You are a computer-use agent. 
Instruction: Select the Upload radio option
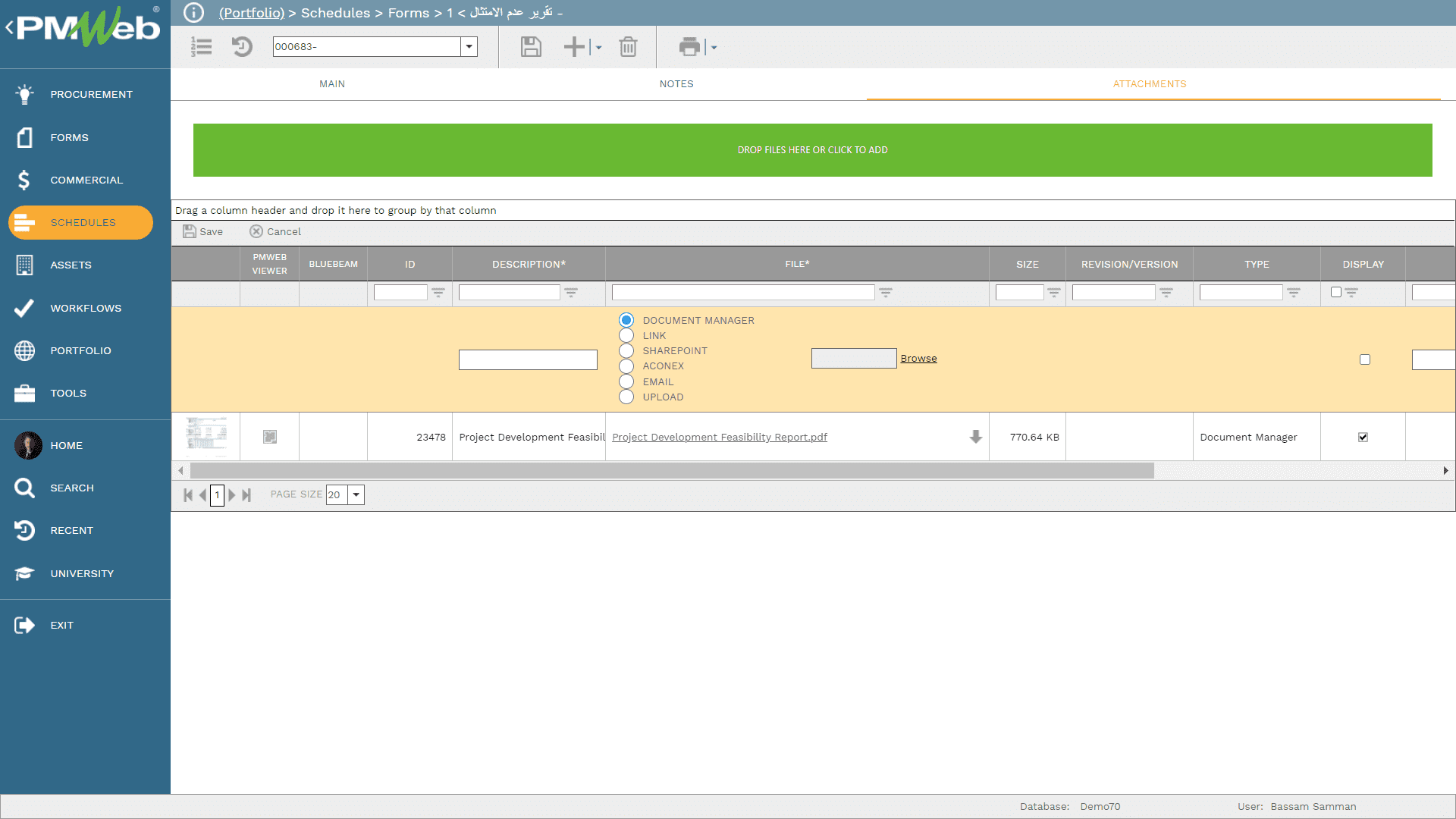[626, 397]
